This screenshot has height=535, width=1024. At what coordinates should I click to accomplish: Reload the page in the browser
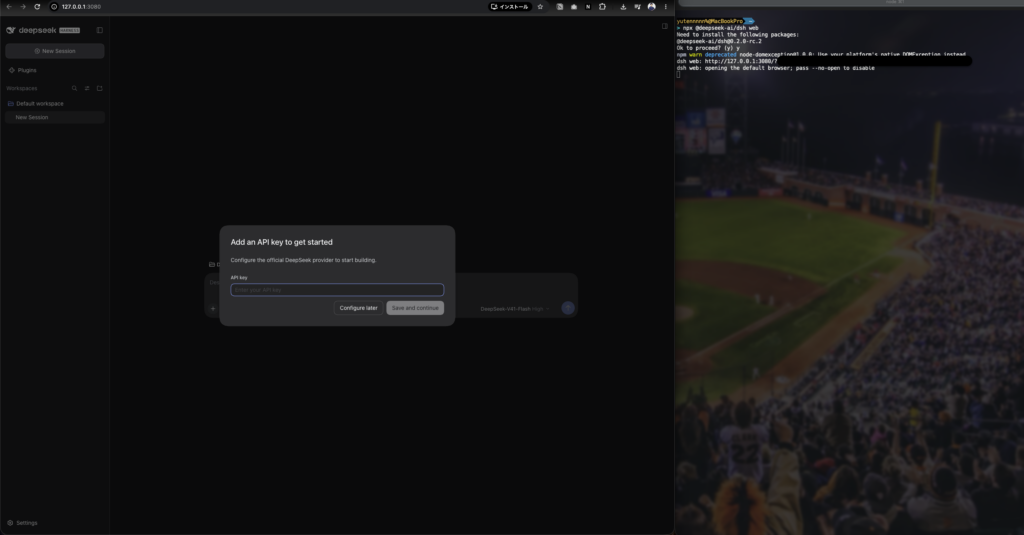tap(37, 7)
